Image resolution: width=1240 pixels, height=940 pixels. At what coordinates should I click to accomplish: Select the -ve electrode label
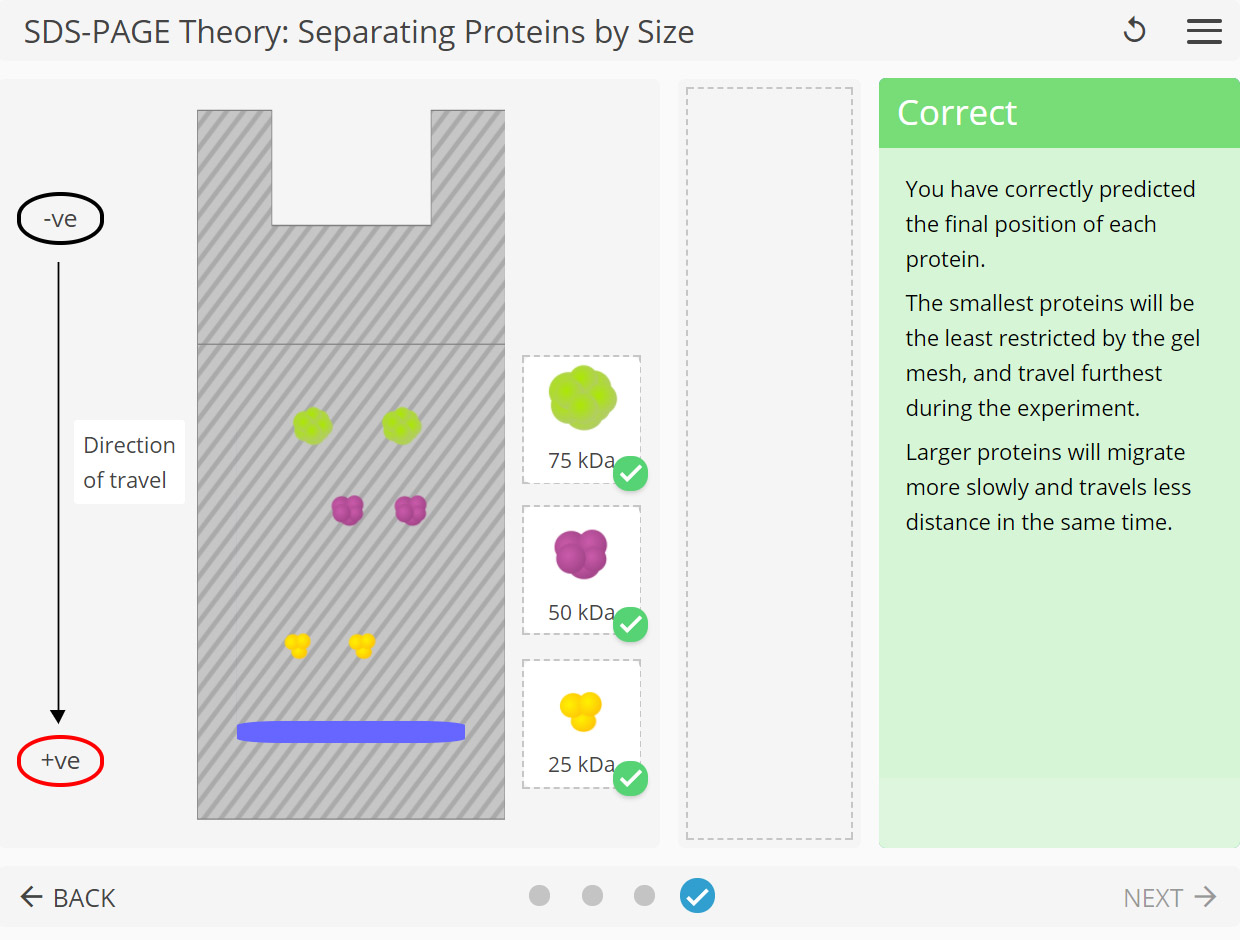point(60,218)
